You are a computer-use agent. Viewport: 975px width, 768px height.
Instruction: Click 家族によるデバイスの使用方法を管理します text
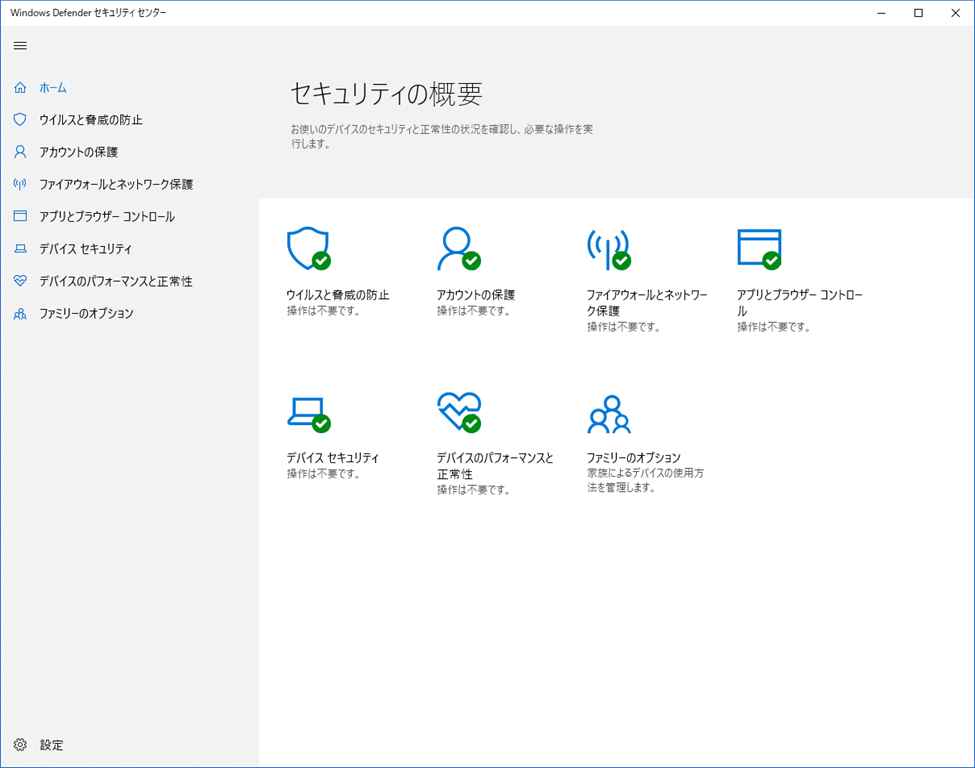(x=645, y=480)
